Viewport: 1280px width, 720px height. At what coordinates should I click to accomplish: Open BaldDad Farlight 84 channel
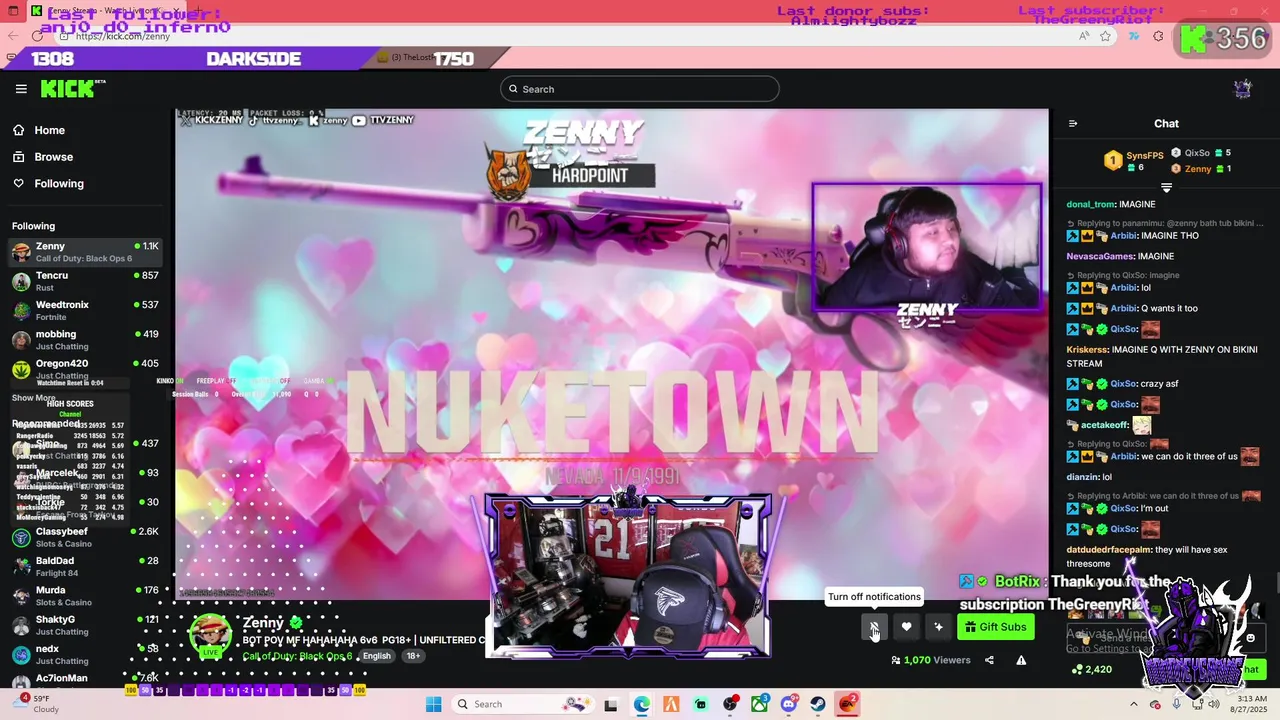coord(85,567)
